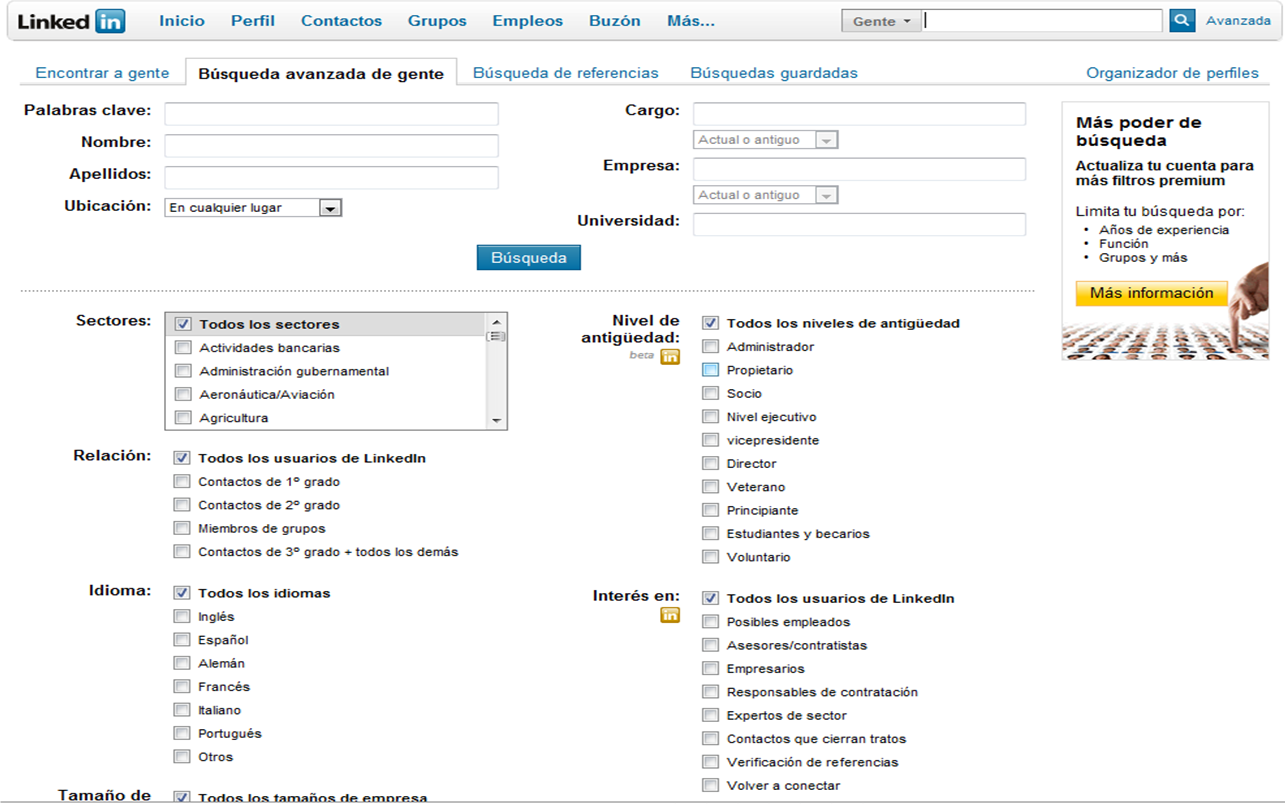
Task: Click the gold LinkedIn badge under Interés en
Action: [670, 615]
